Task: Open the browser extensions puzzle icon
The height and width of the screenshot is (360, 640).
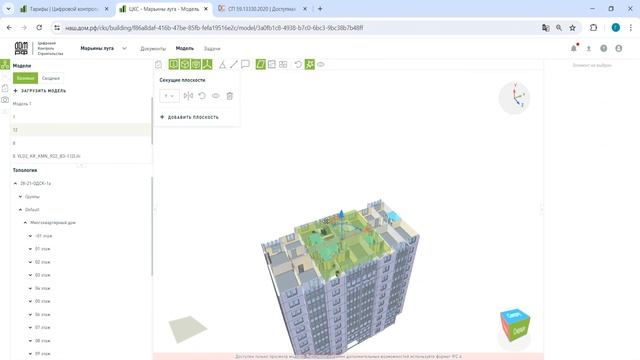Action: [593, 28]
